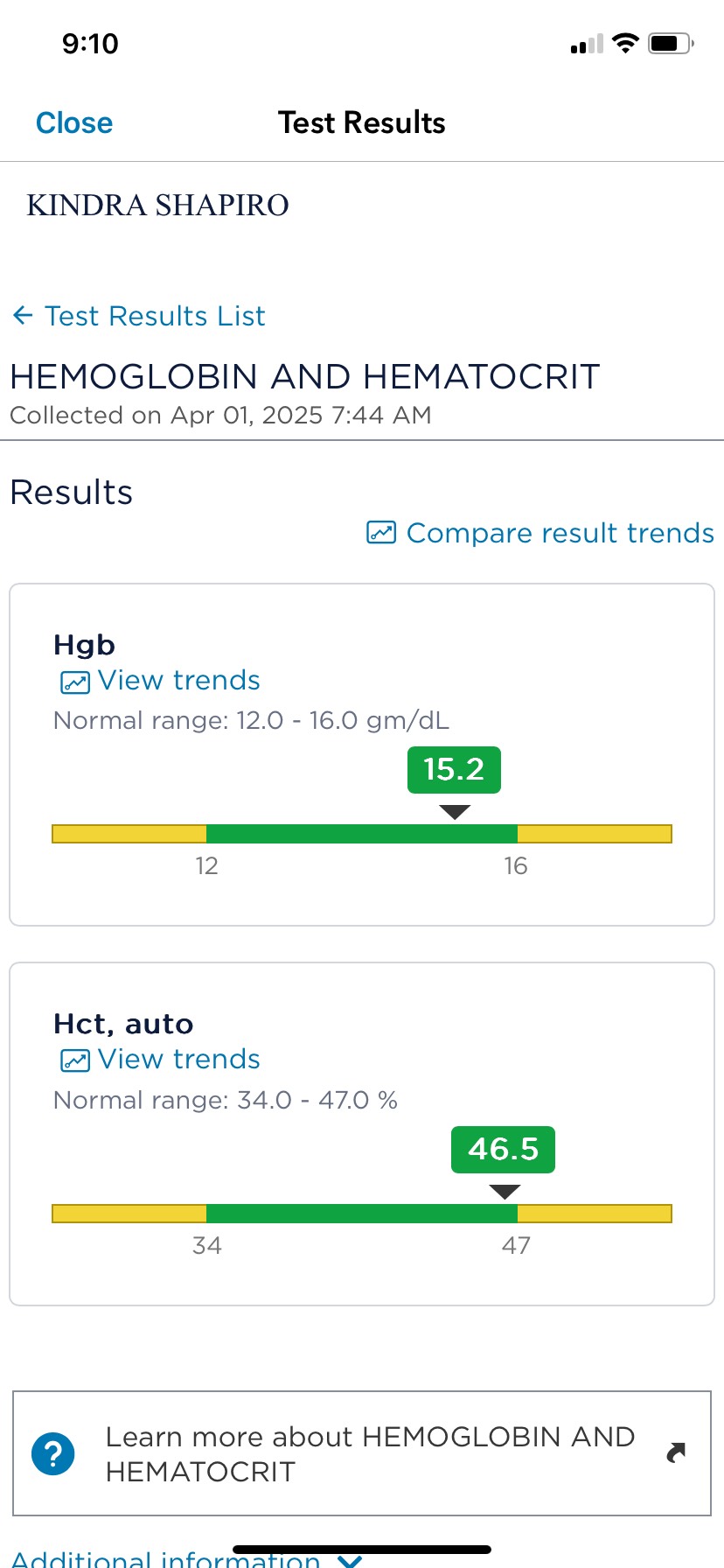Screen dimensions: 724x1568
Task: Expand the Additional information chevron
Action: pyautogui.click(x=351, y=1558)
